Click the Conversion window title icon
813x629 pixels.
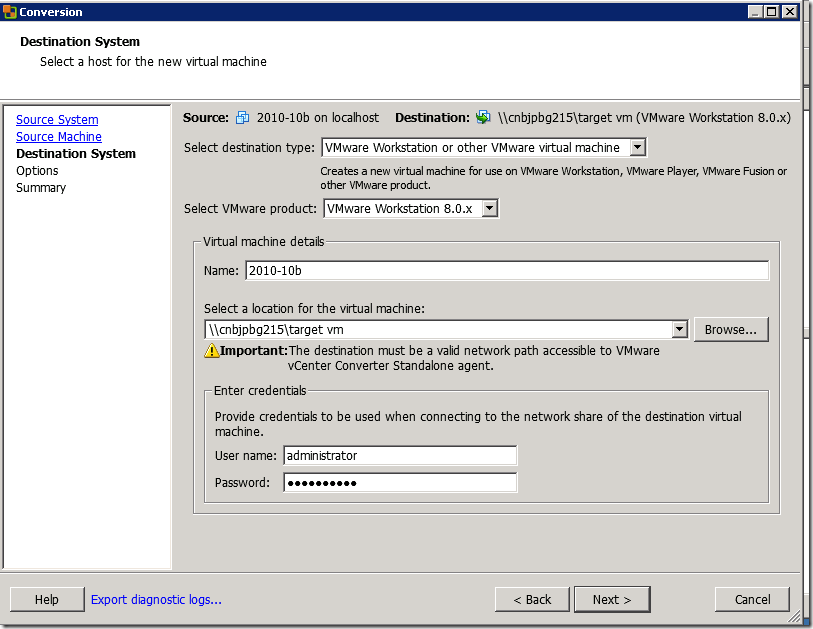coord(10,12)
